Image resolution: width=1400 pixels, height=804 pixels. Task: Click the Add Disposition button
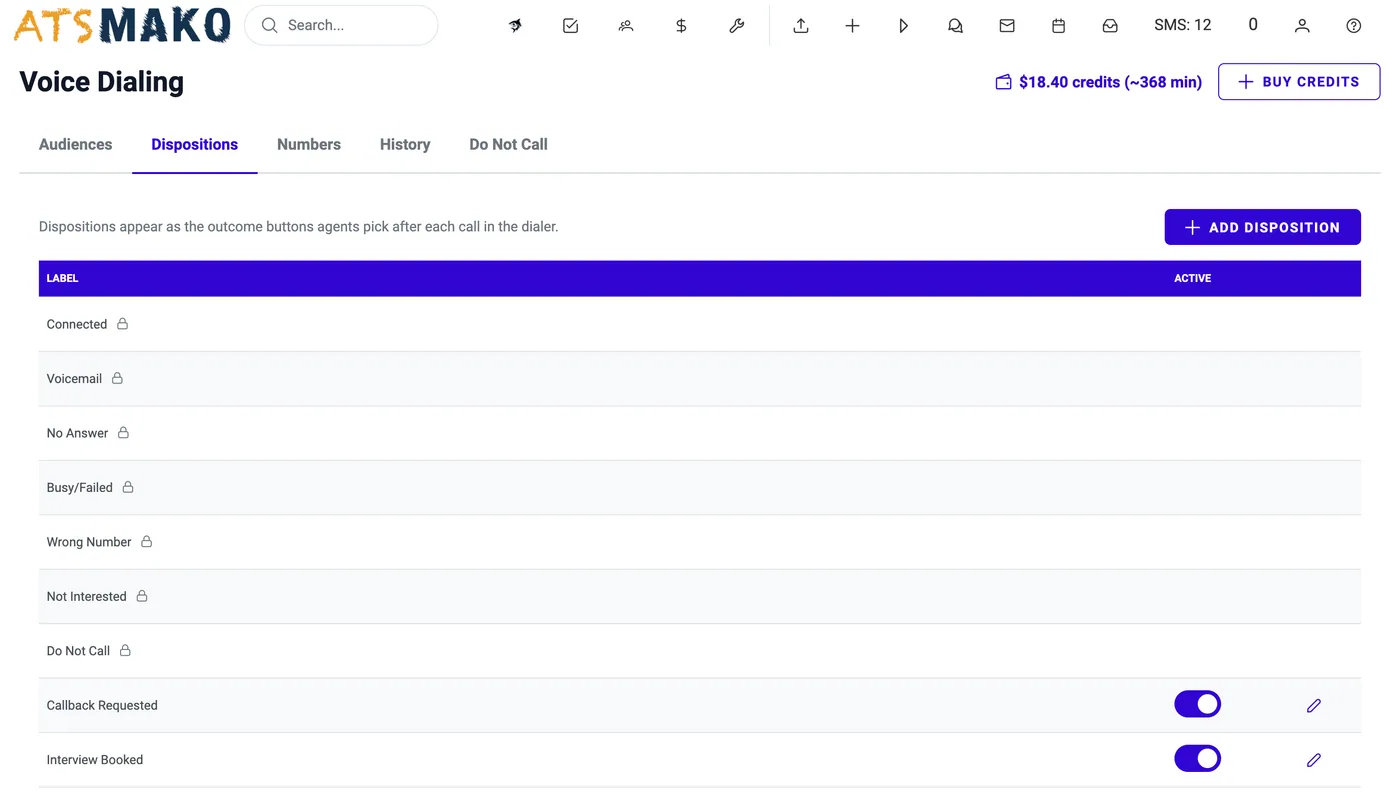[1262, 227]
